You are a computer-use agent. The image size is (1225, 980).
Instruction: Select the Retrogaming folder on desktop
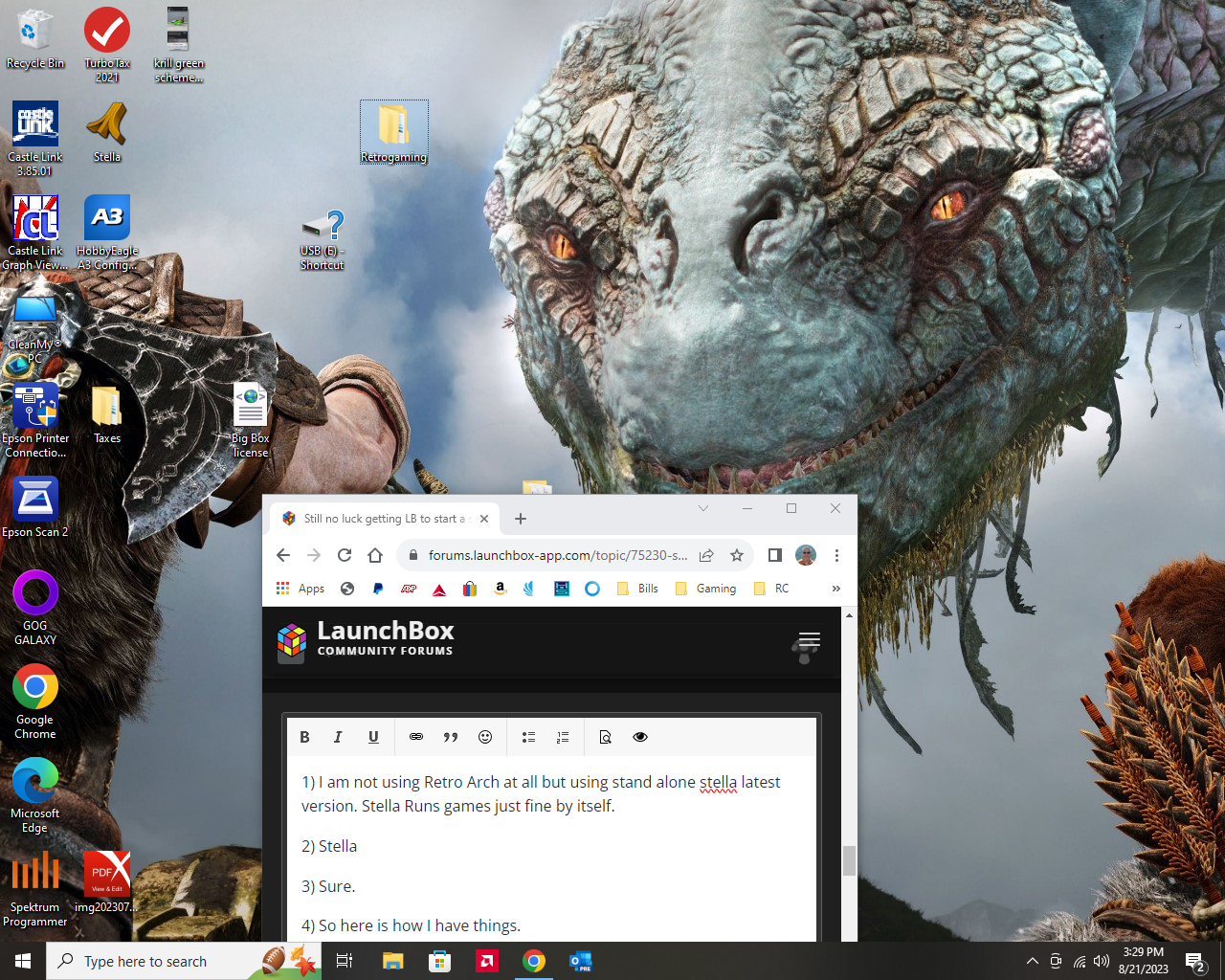tap(394, 132)
